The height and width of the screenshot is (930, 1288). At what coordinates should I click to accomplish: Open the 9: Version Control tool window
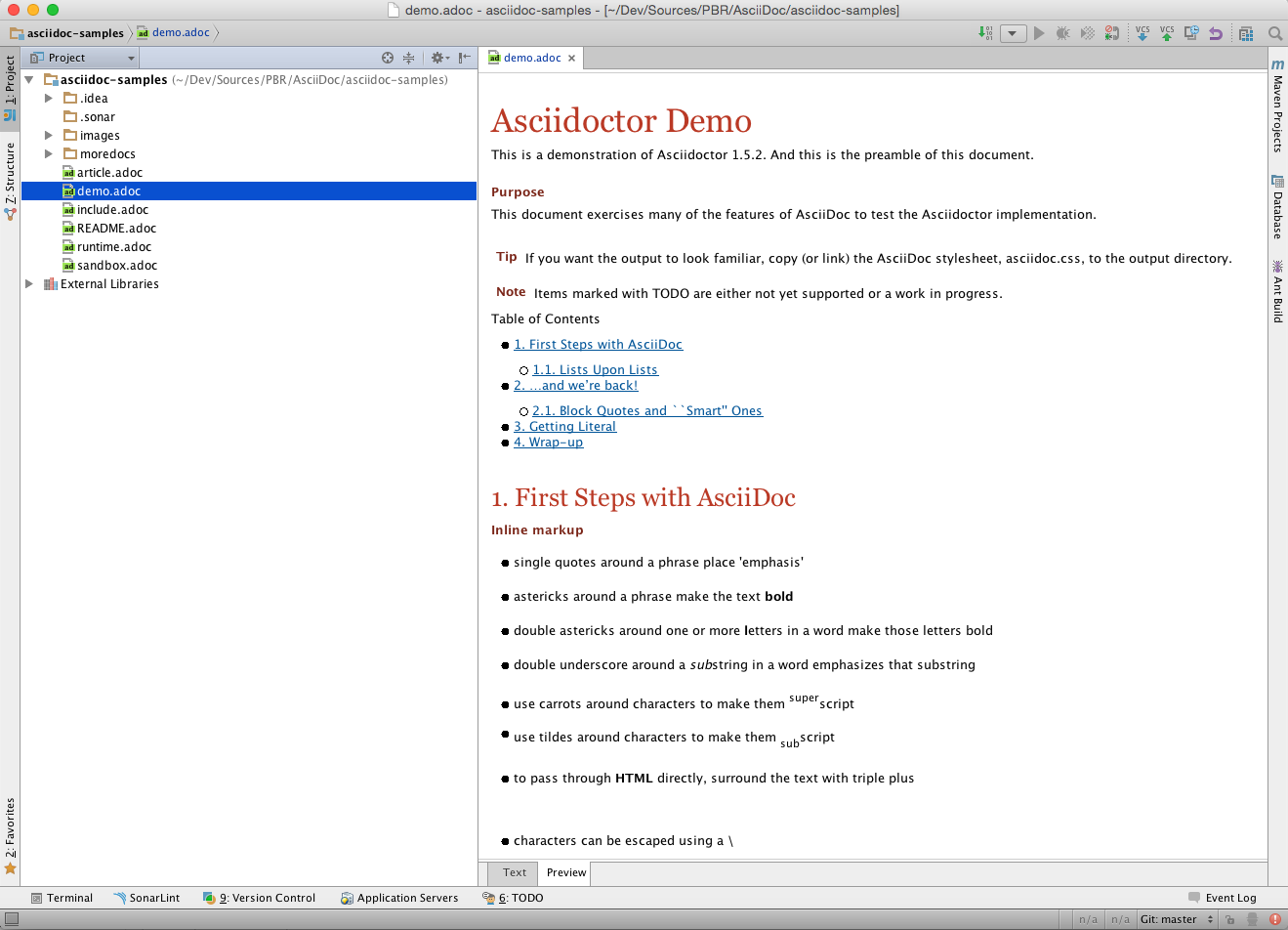click(x=259, y=898)
